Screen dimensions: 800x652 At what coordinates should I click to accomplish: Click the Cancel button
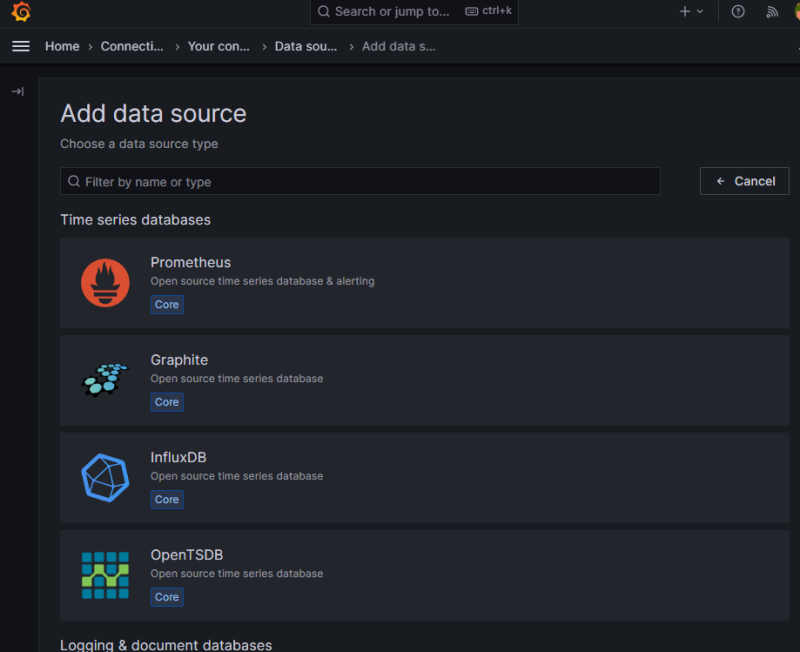745,181
